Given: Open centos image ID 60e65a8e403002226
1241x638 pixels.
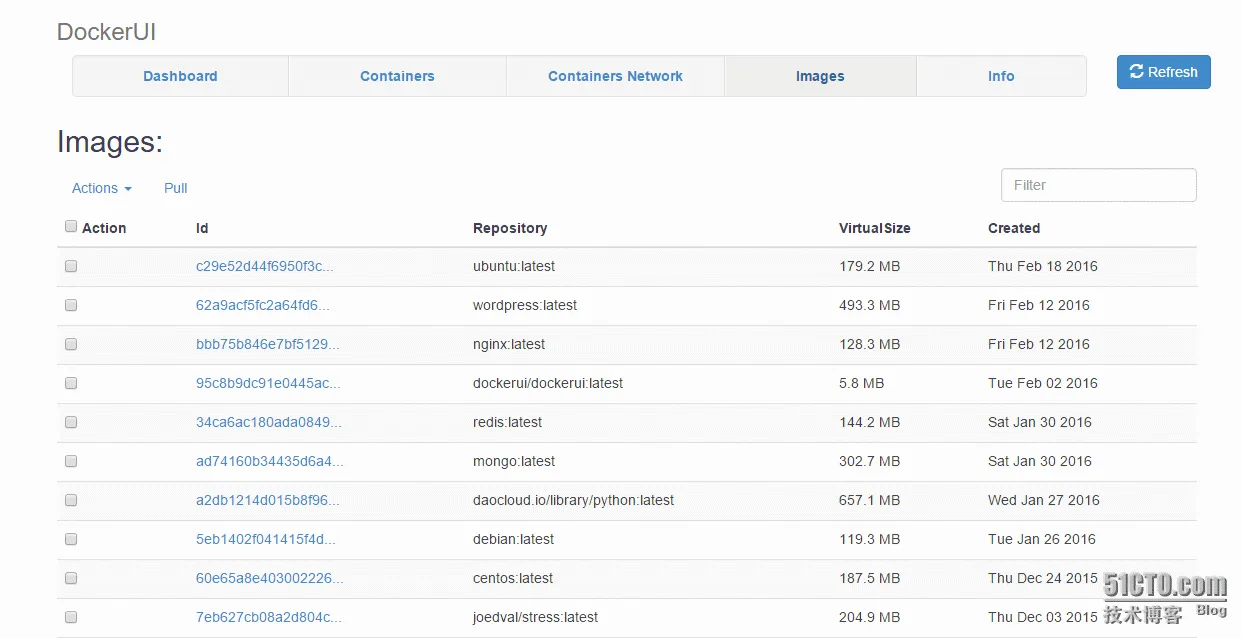Looking at the screenshot, I should pyautogui.click(x=269, y=578).
